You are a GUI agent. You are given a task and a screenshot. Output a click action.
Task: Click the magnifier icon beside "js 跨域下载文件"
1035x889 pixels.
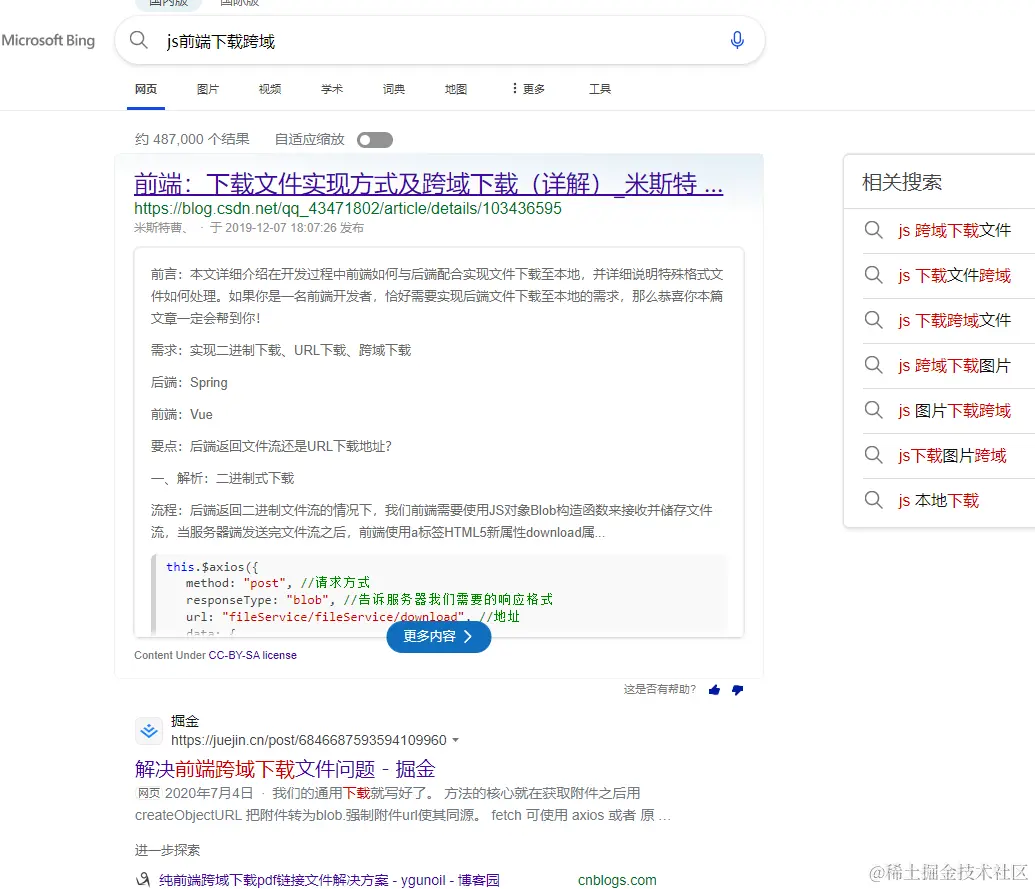point(873,230)
